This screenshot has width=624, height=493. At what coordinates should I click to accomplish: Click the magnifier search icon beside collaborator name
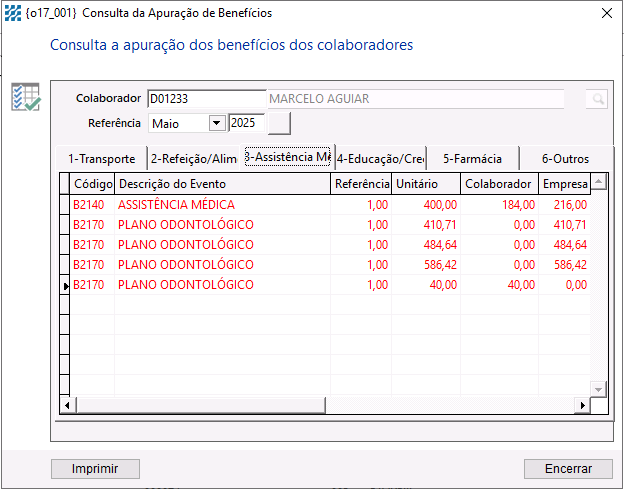point(597,99)
